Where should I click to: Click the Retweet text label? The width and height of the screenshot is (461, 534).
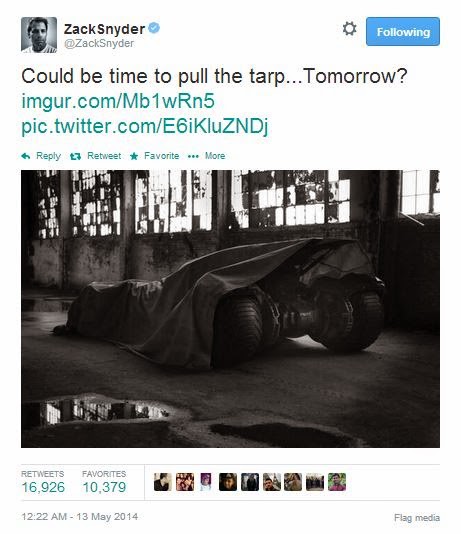(x=104, y=156)
